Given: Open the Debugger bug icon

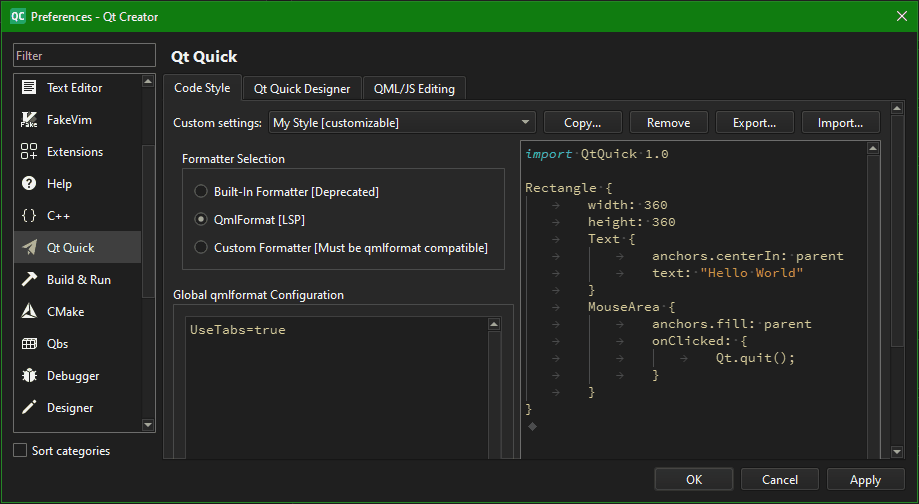Looking at the screenshot, I should pos(29,376).
